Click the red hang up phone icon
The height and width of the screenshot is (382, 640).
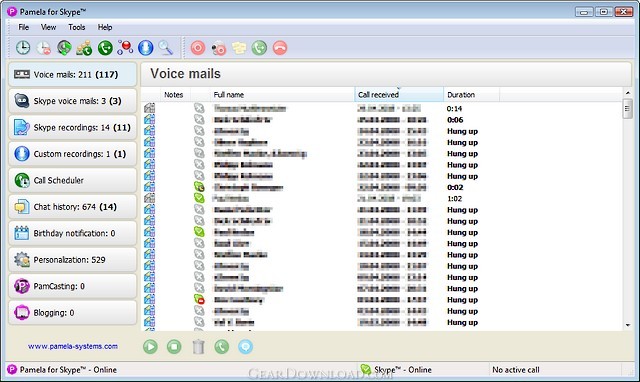[x=280, y=48]
